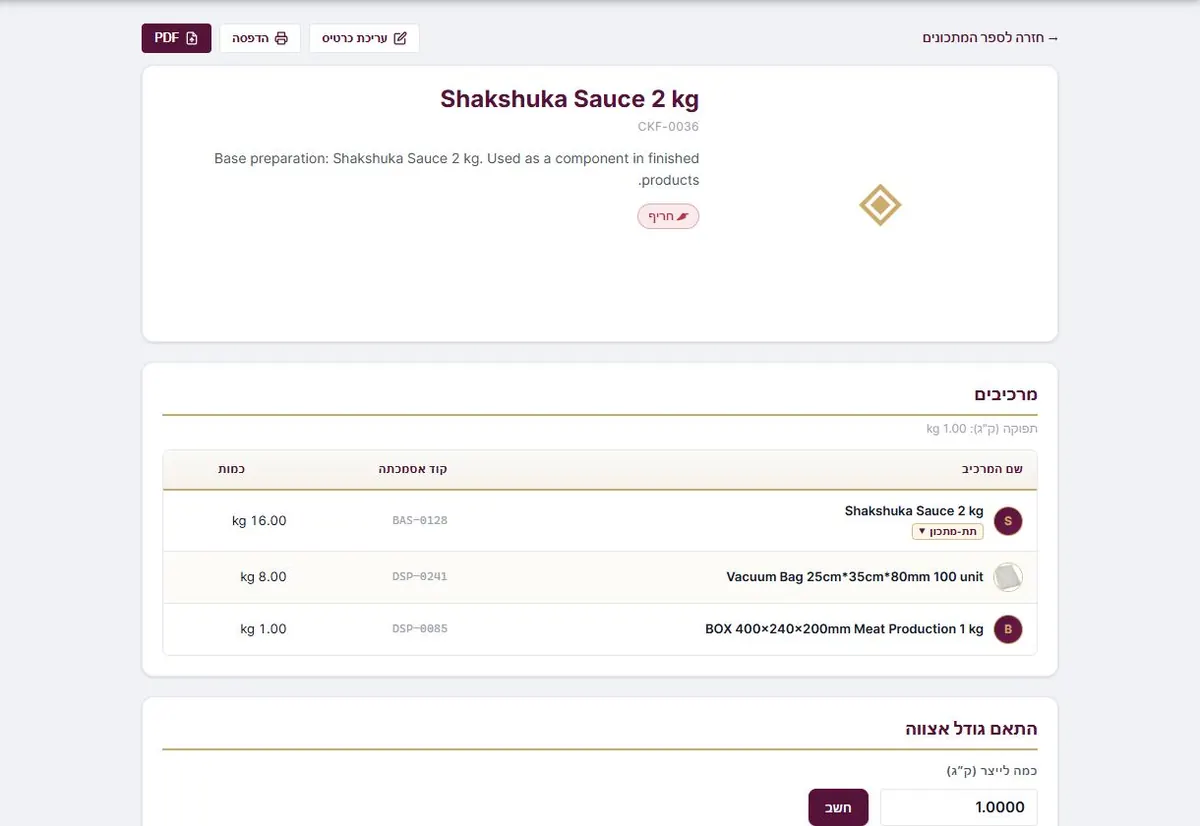The height and width of the screenshot is (826, 1200).
Task: Open עריכת כרטיס edit card
Action: (x=364, y=38)
